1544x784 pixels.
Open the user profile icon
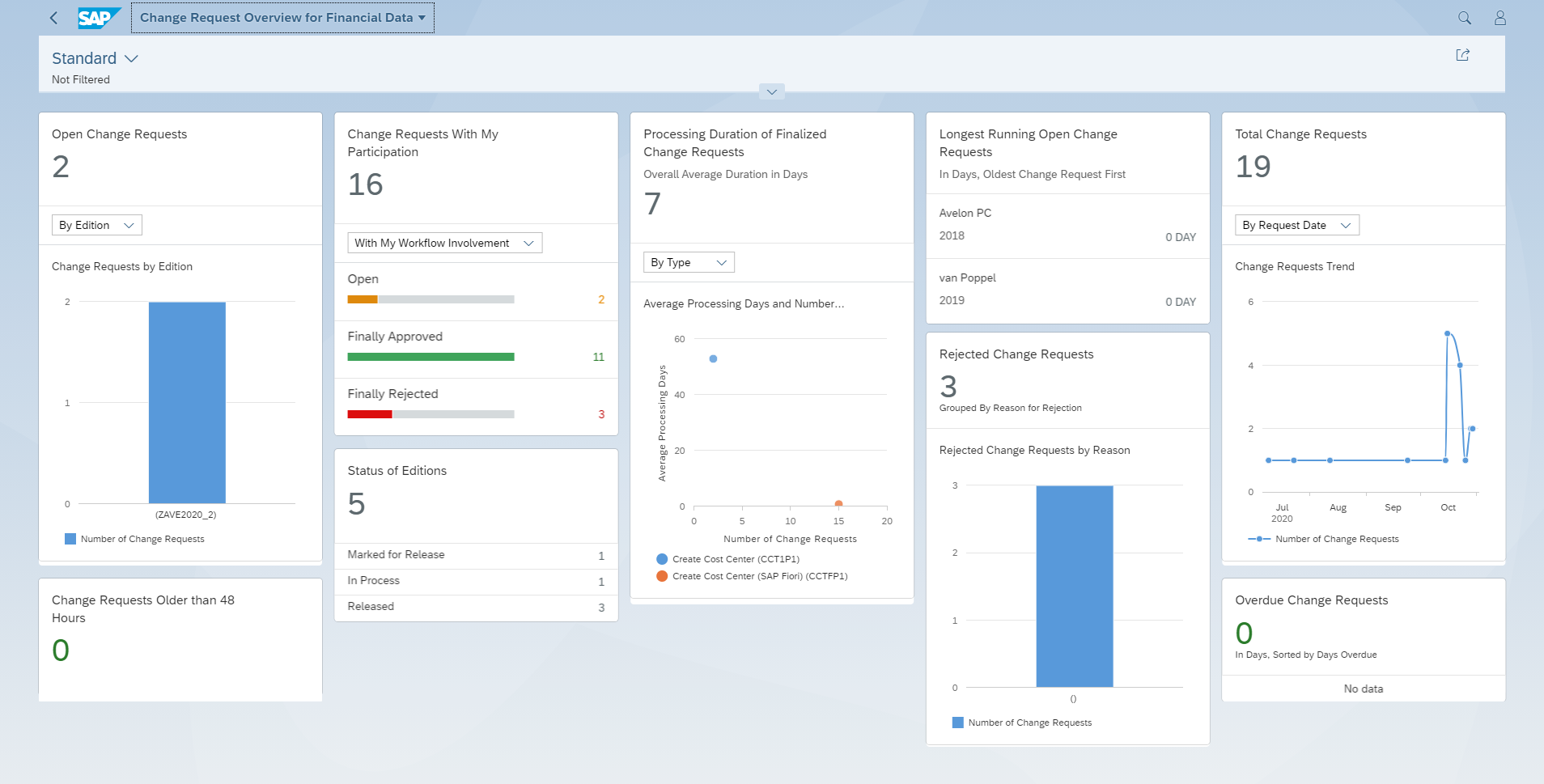(x=1499, y=18)
